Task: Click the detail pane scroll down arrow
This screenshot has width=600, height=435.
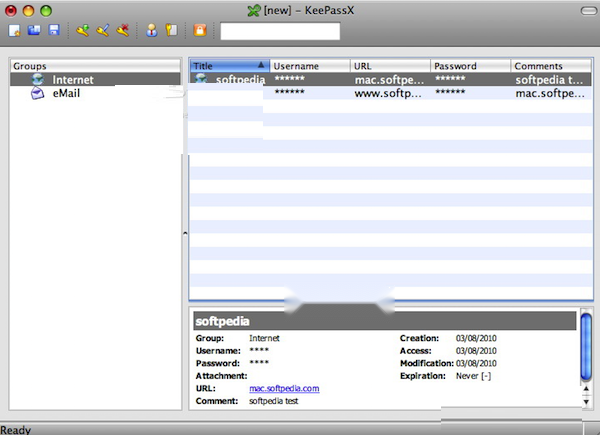Action: [x=586, y=402]
